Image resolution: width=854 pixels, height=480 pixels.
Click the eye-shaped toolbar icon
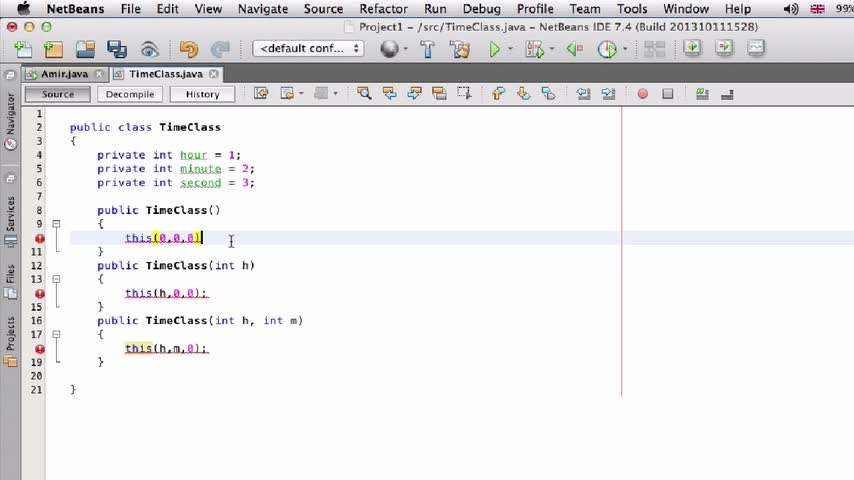149,50
